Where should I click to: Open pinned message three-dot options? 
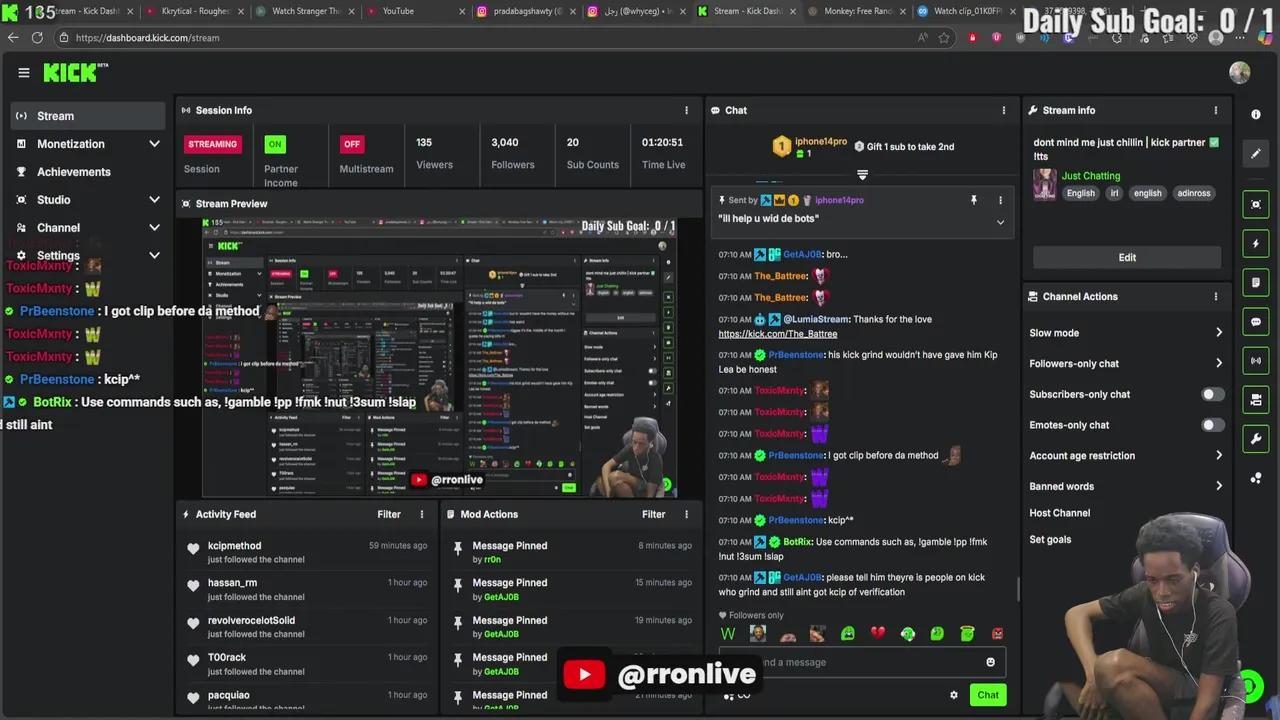coord(1000,200)
